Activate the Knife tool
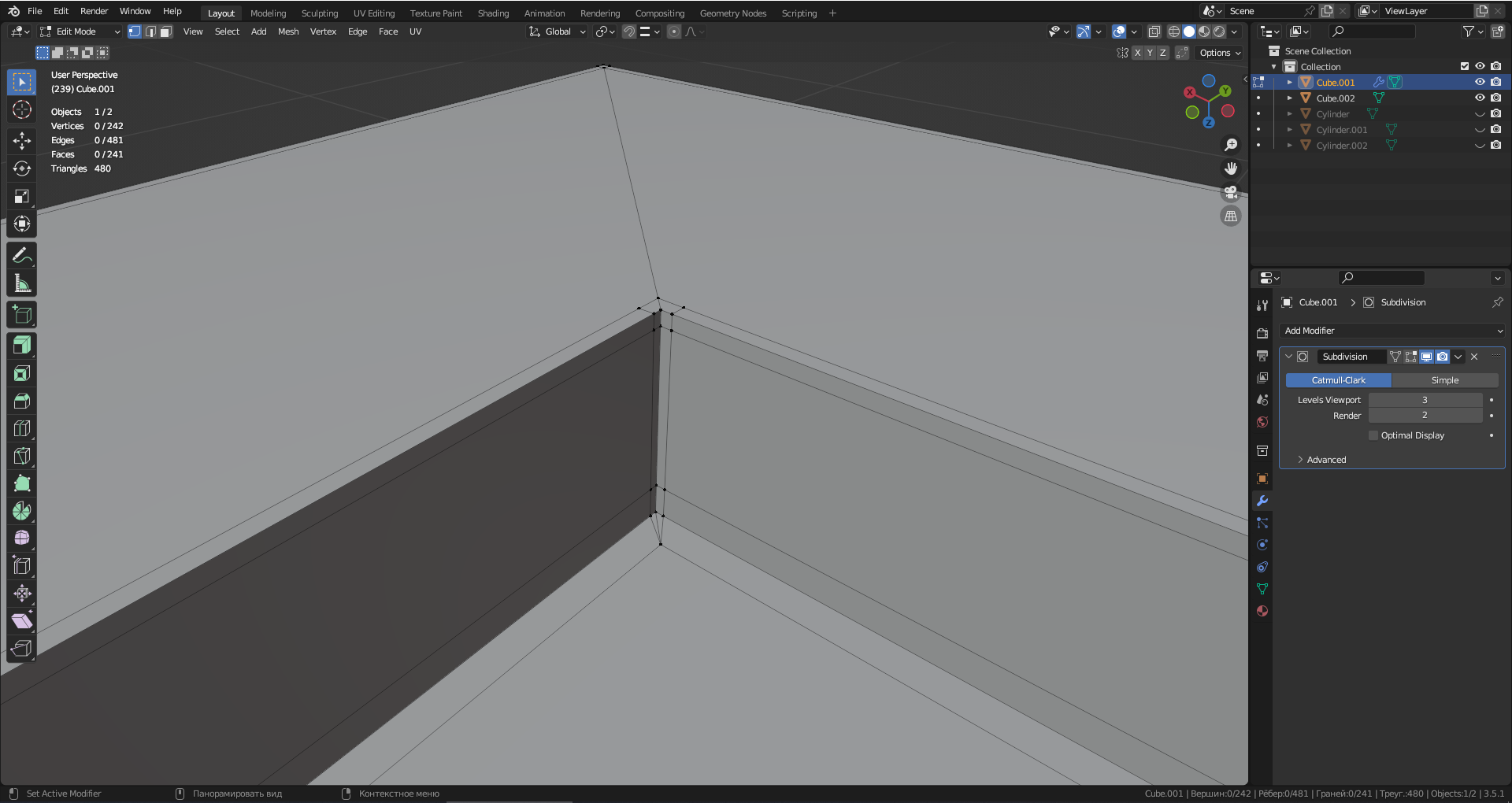Viewport: 1512px width, 803px height. (x=22, y=456)
